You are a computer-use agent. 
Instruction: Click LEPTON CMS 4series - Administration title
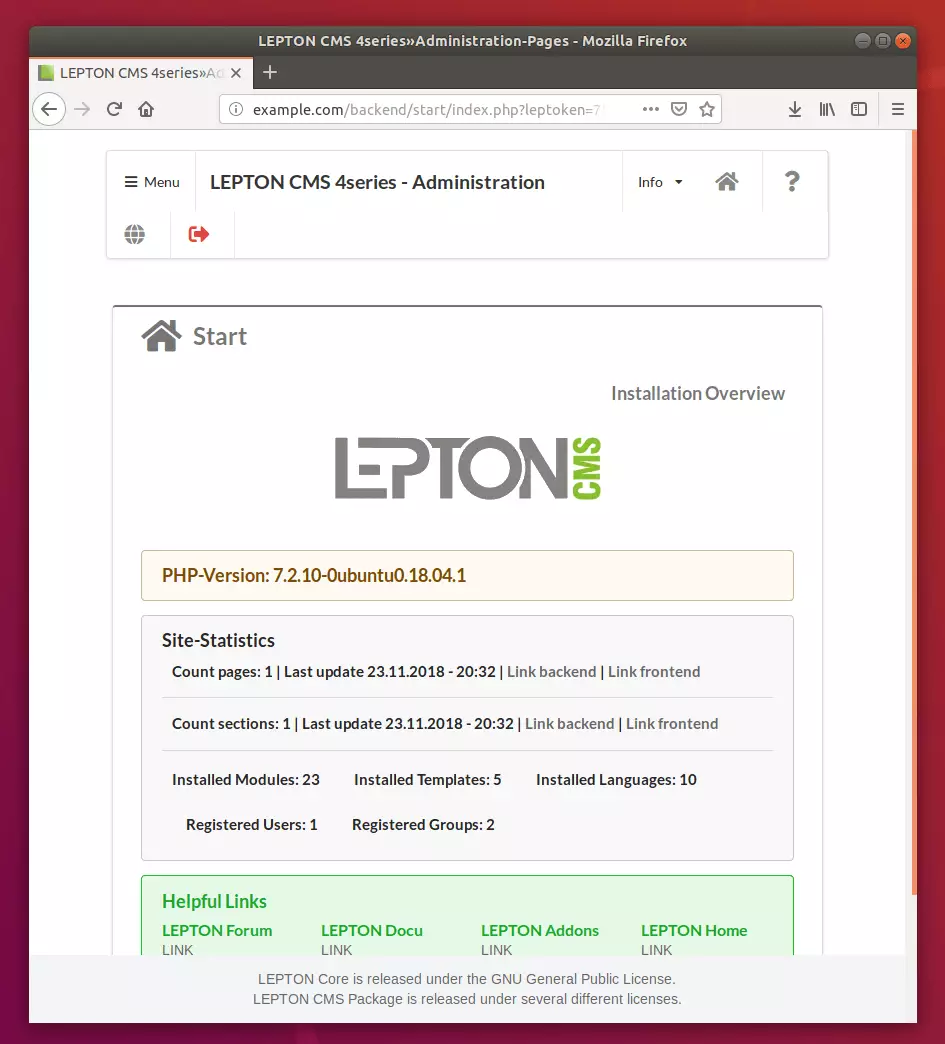378,182
